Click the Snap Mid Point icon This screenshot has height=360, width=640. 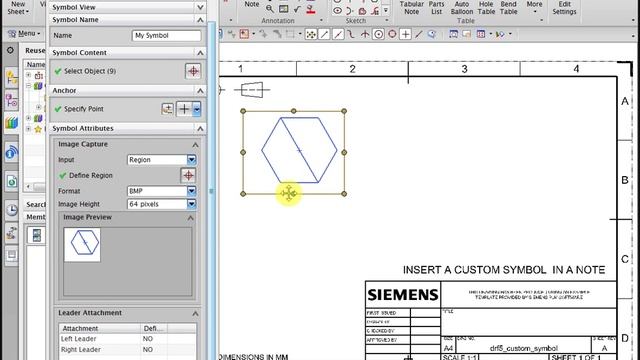pos(338,34)
